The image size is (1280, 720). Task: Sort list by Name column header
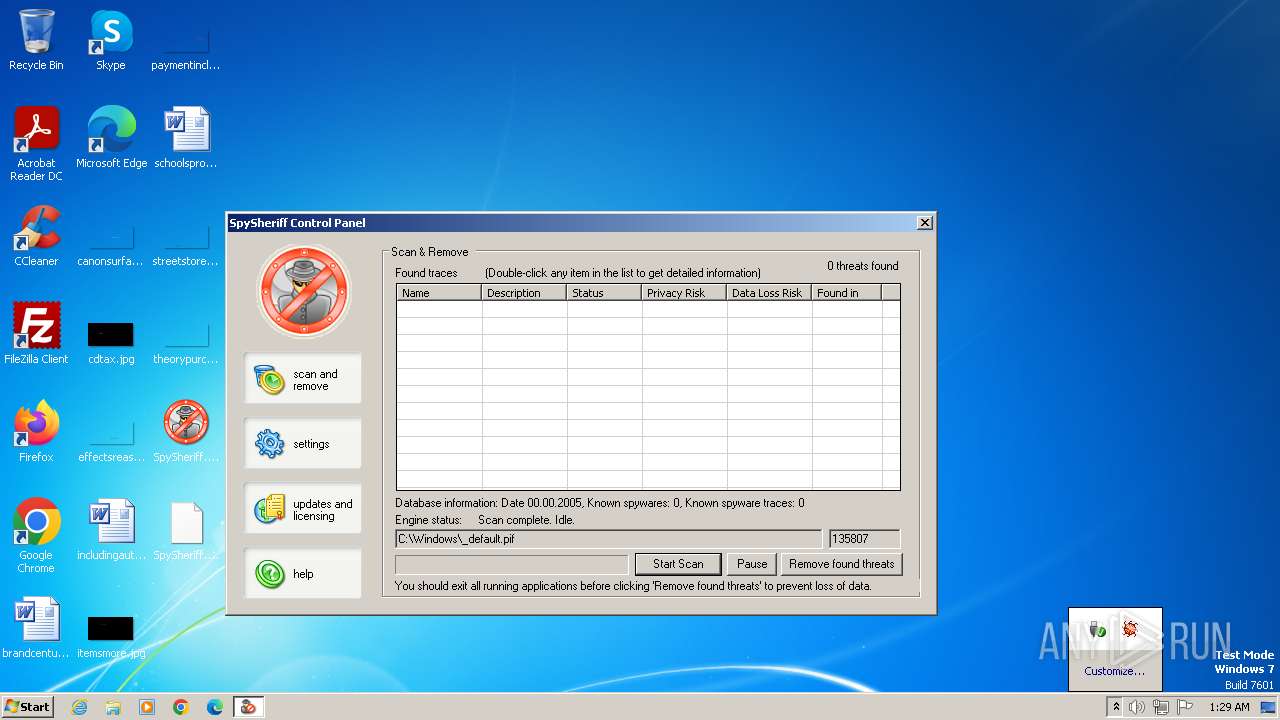(440, 293)
